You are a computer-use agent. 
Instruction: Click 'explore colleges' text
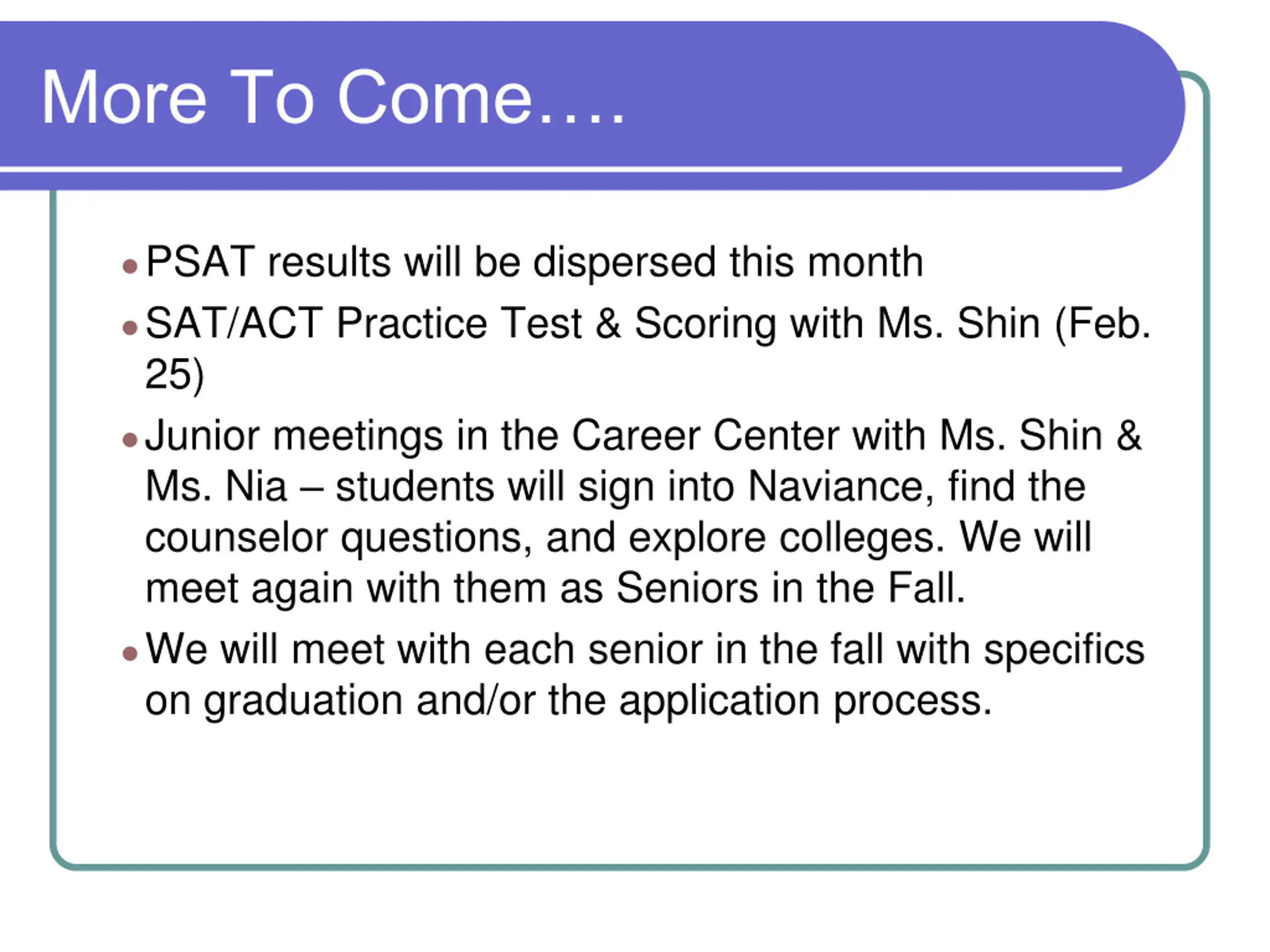[x=786, y=538]
